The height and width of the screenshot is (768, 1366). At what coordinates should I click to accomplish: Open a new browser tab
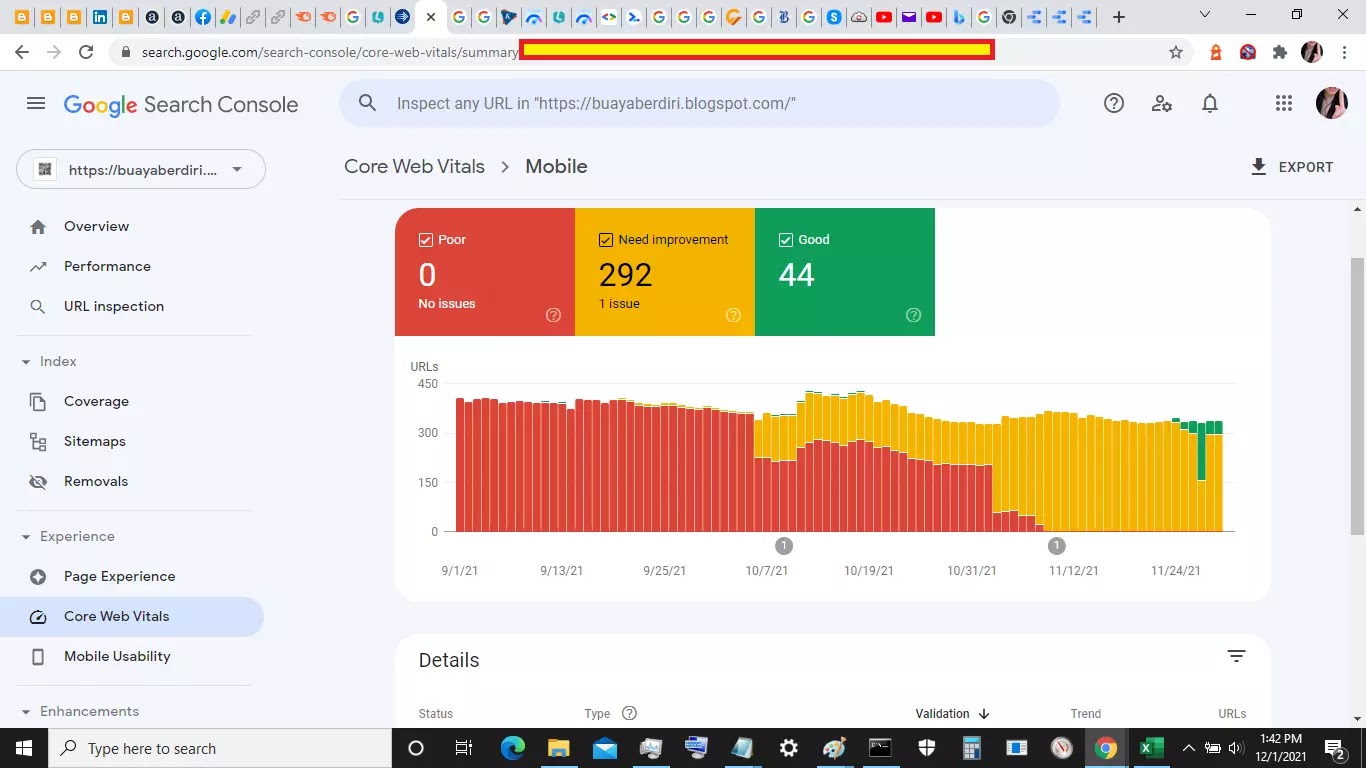pos(1119,17)
